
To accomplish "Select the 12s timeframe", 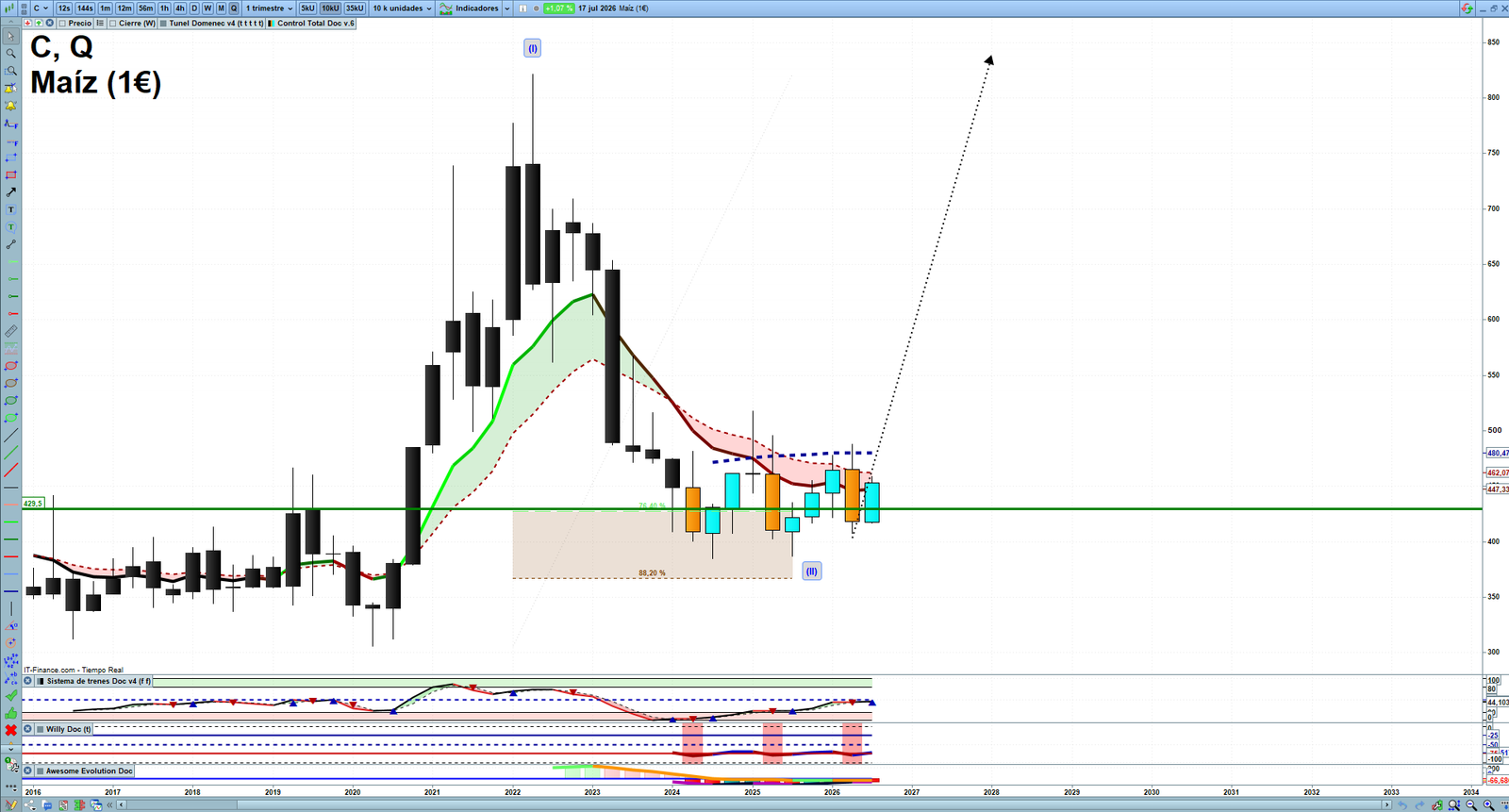I will [x=64, y=8].
